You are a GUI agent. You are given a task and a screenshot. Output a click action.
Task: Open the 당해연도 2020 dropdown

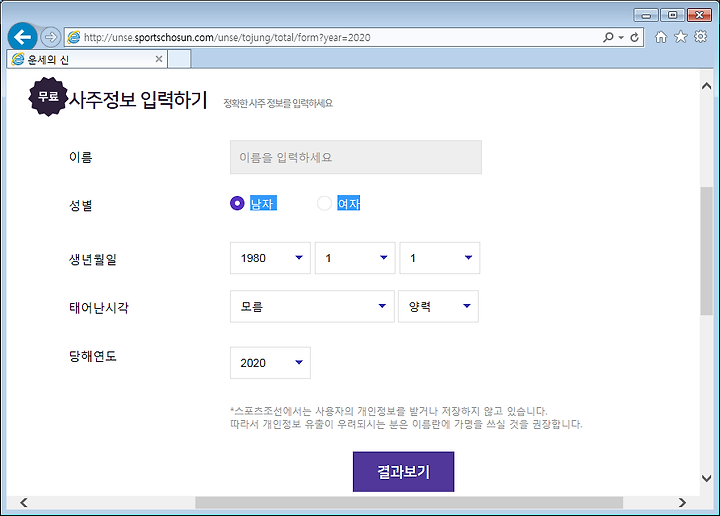click(x=270, y=363)
